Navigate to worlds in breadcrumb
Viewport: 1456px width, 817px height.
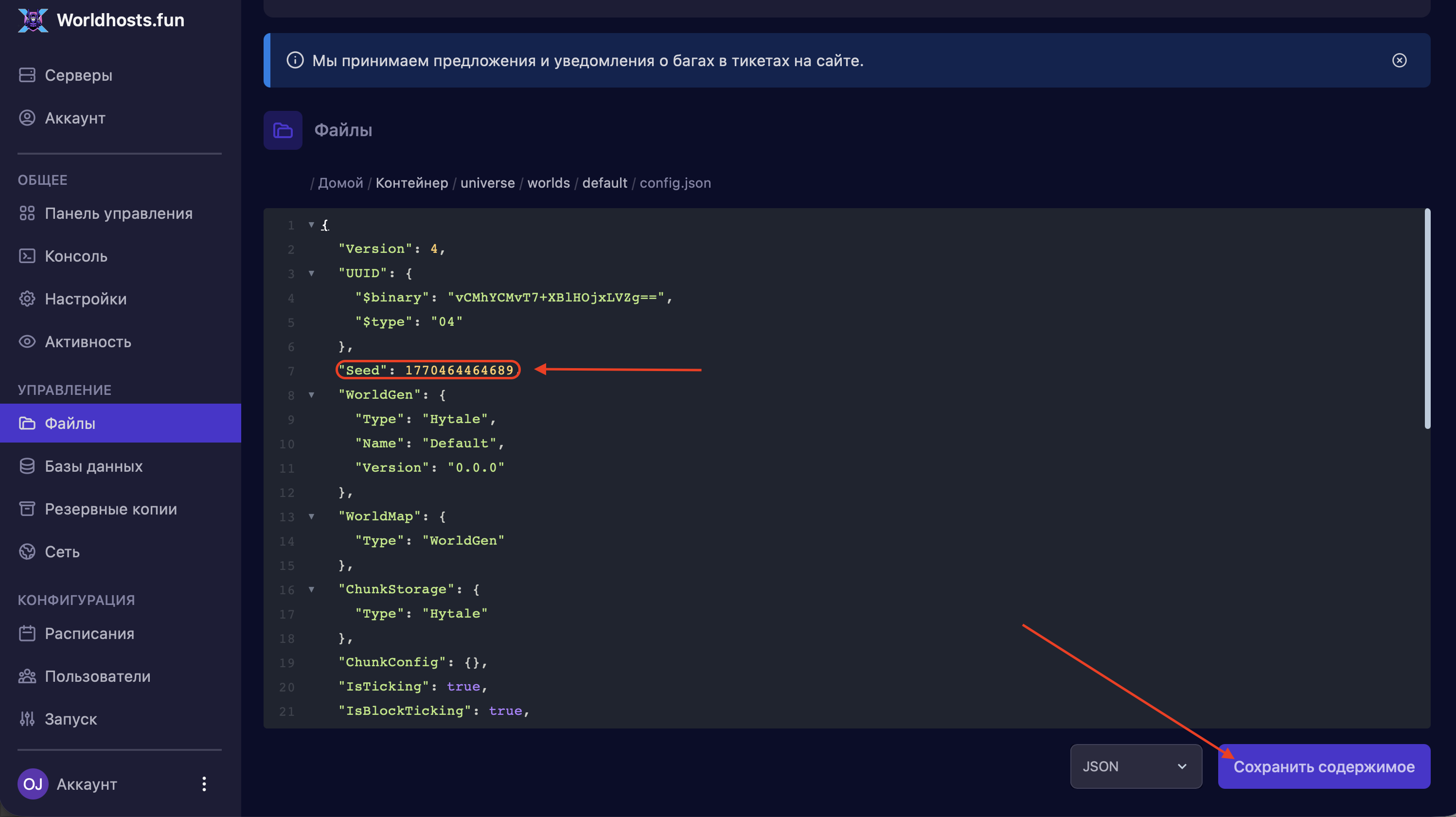pos(548,183)
